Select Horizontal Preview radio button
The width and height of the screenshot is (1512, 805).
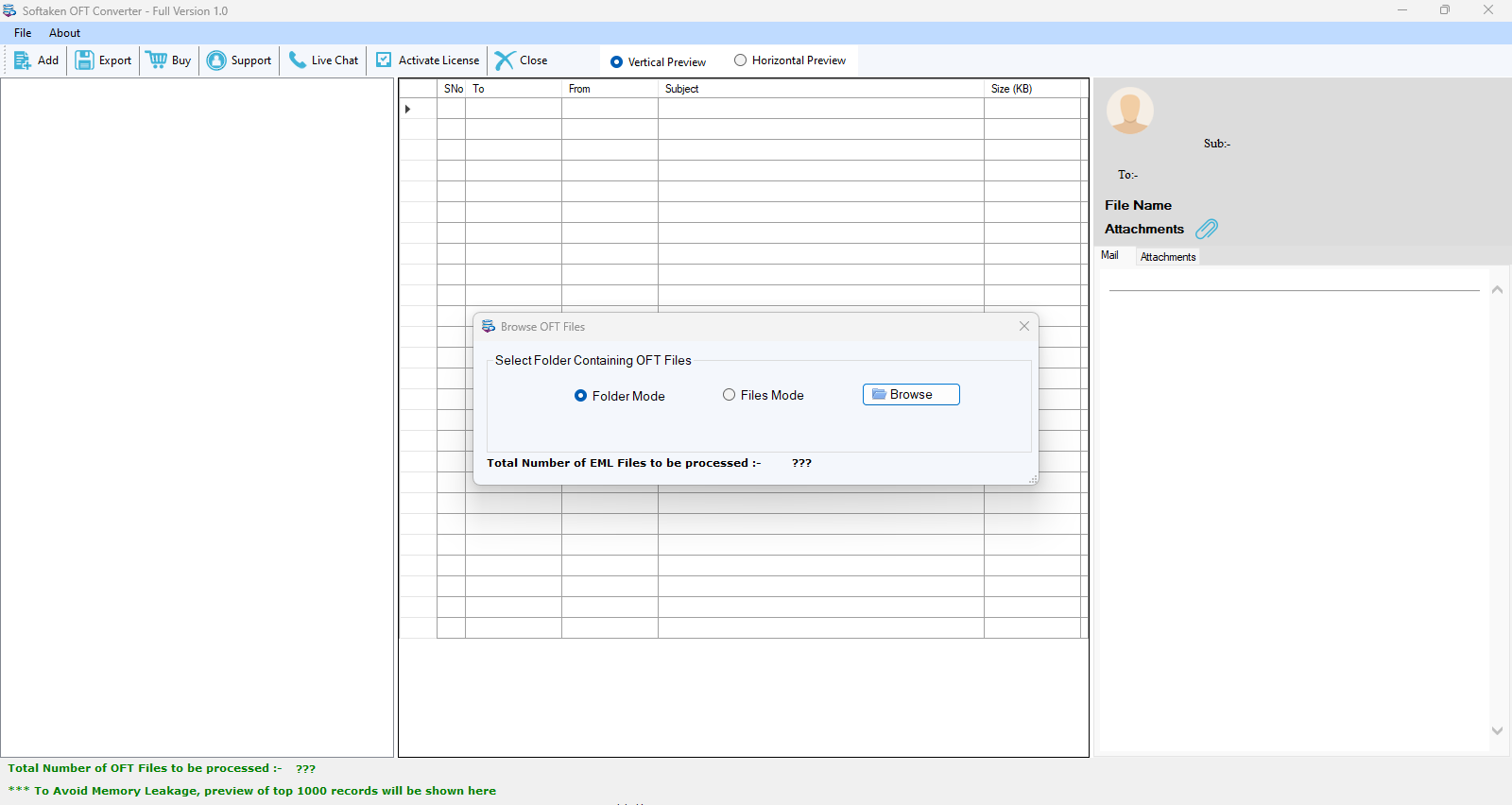click(741, 60)
